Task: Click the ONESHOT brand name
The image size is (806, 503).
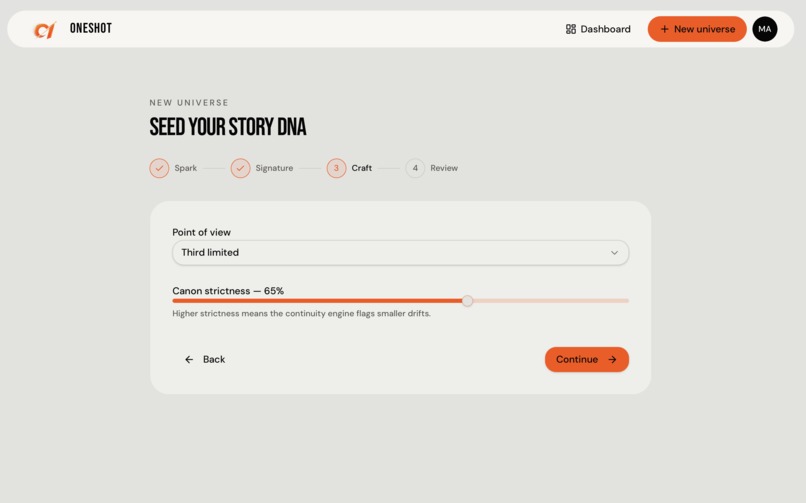Action: click(91, 28)
